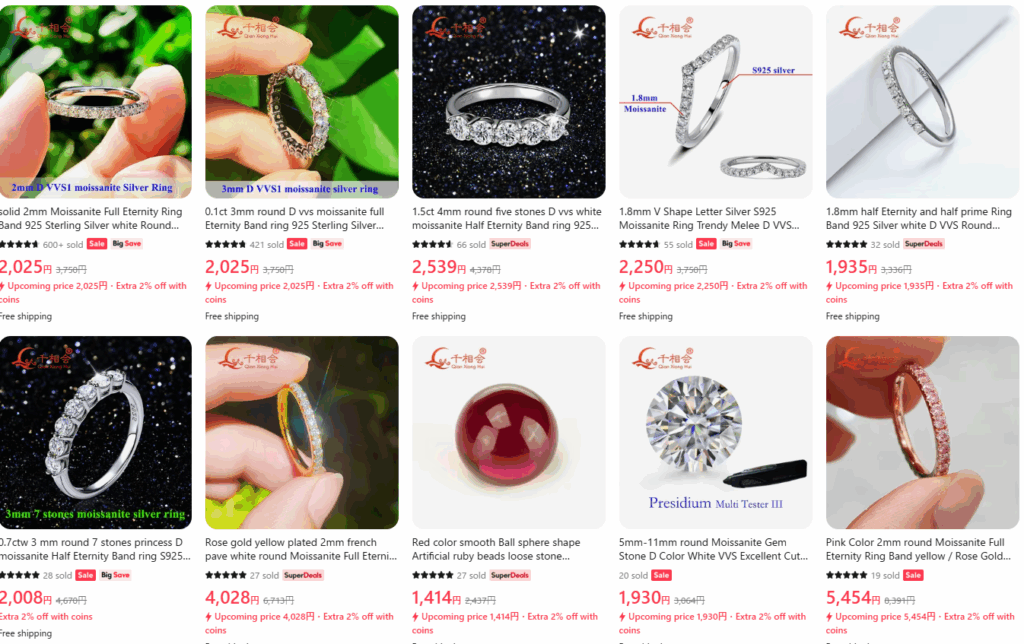Click Sale badge on Pink Color Moissanite ring

[913, 575]
